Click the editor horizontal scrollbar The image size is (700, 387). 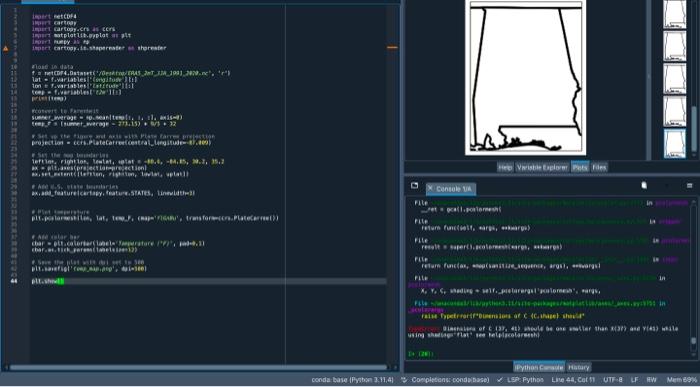[x=198, y=367]
